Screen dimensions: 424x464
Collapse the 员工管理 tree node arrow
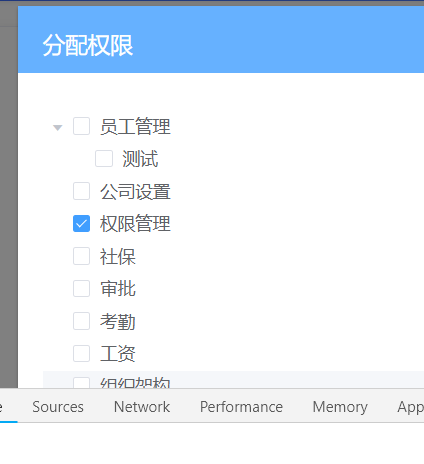pyautogui.click(x=58, y=128)
